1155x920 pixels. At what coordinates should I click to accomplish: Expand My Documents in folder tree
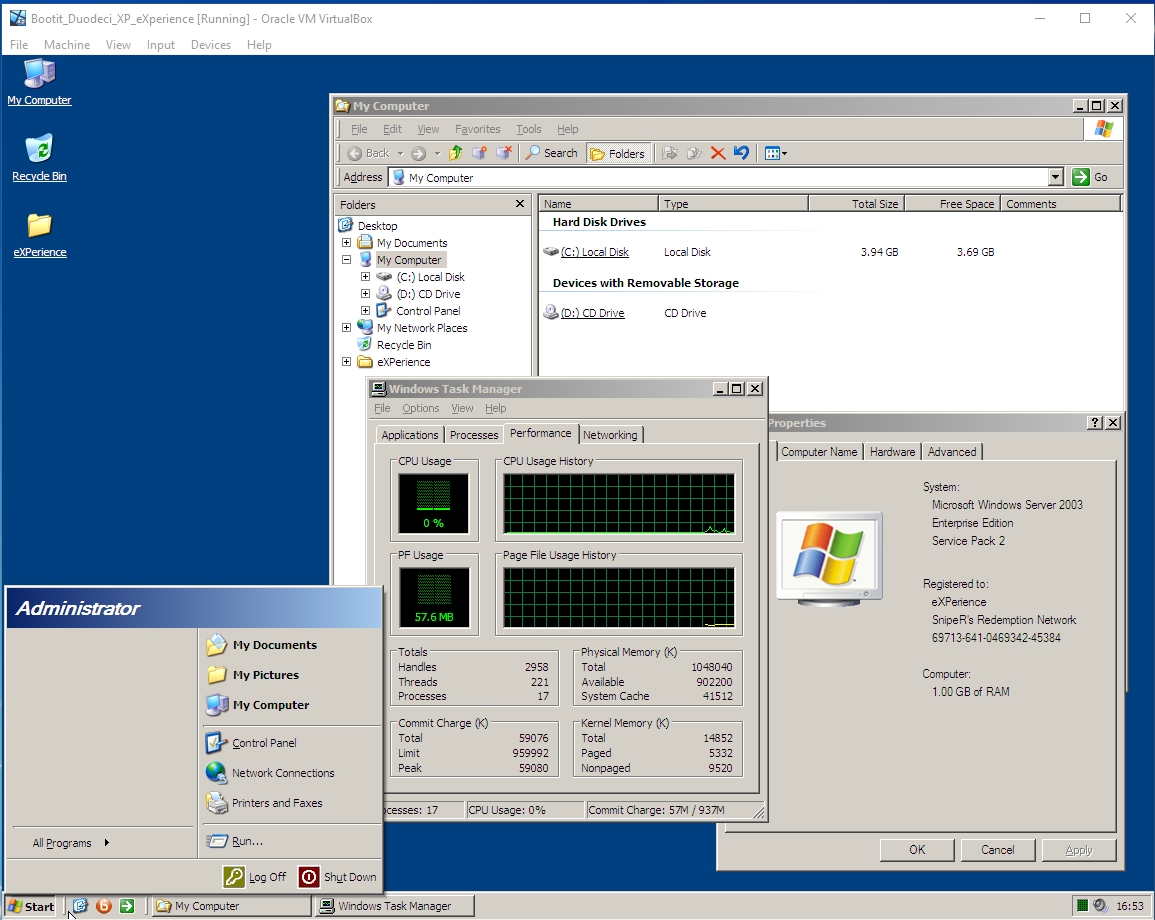[x=346, y=242]
